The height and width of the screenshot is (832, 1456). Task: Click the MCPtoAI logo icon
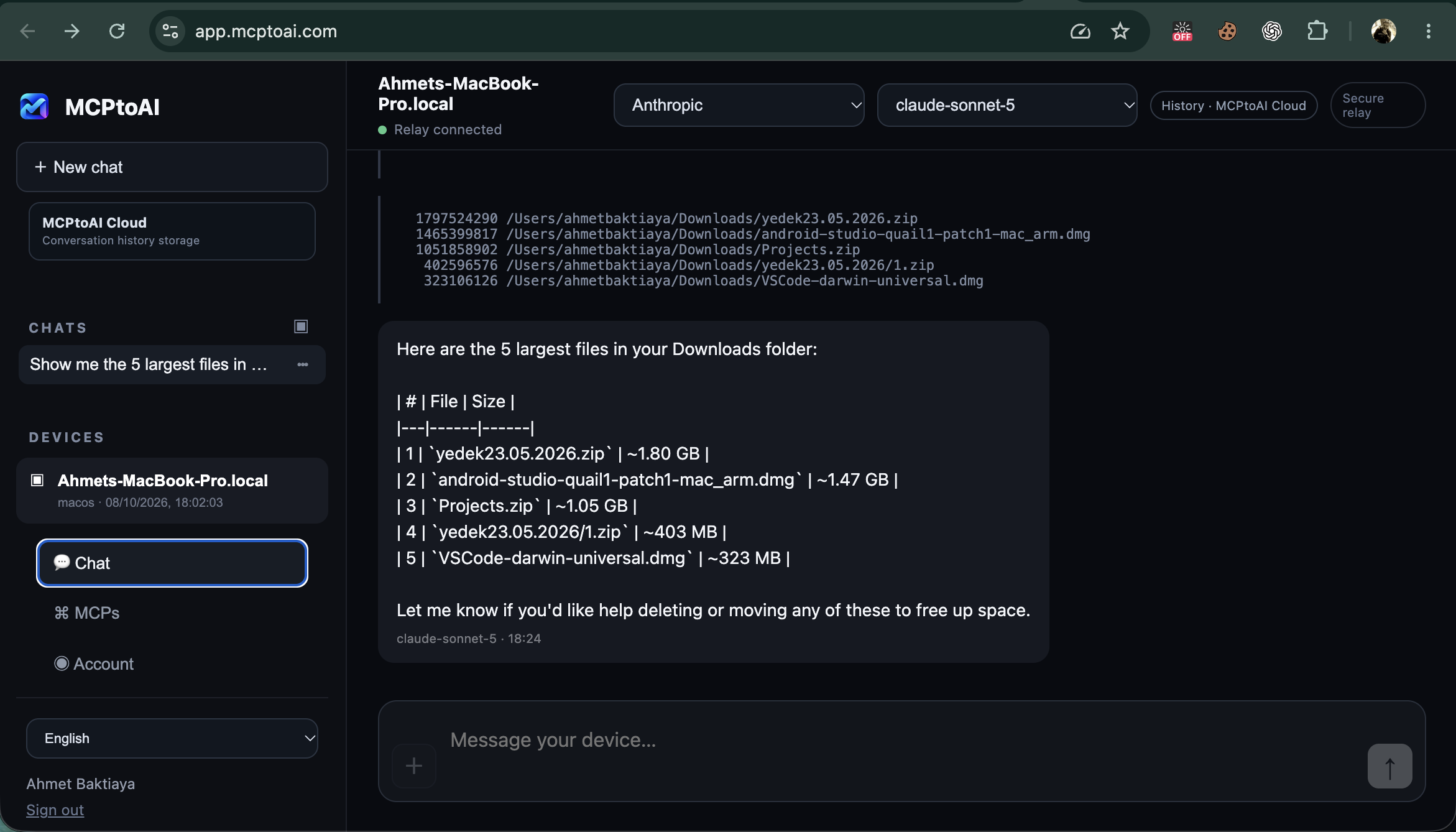coord(34,106)
